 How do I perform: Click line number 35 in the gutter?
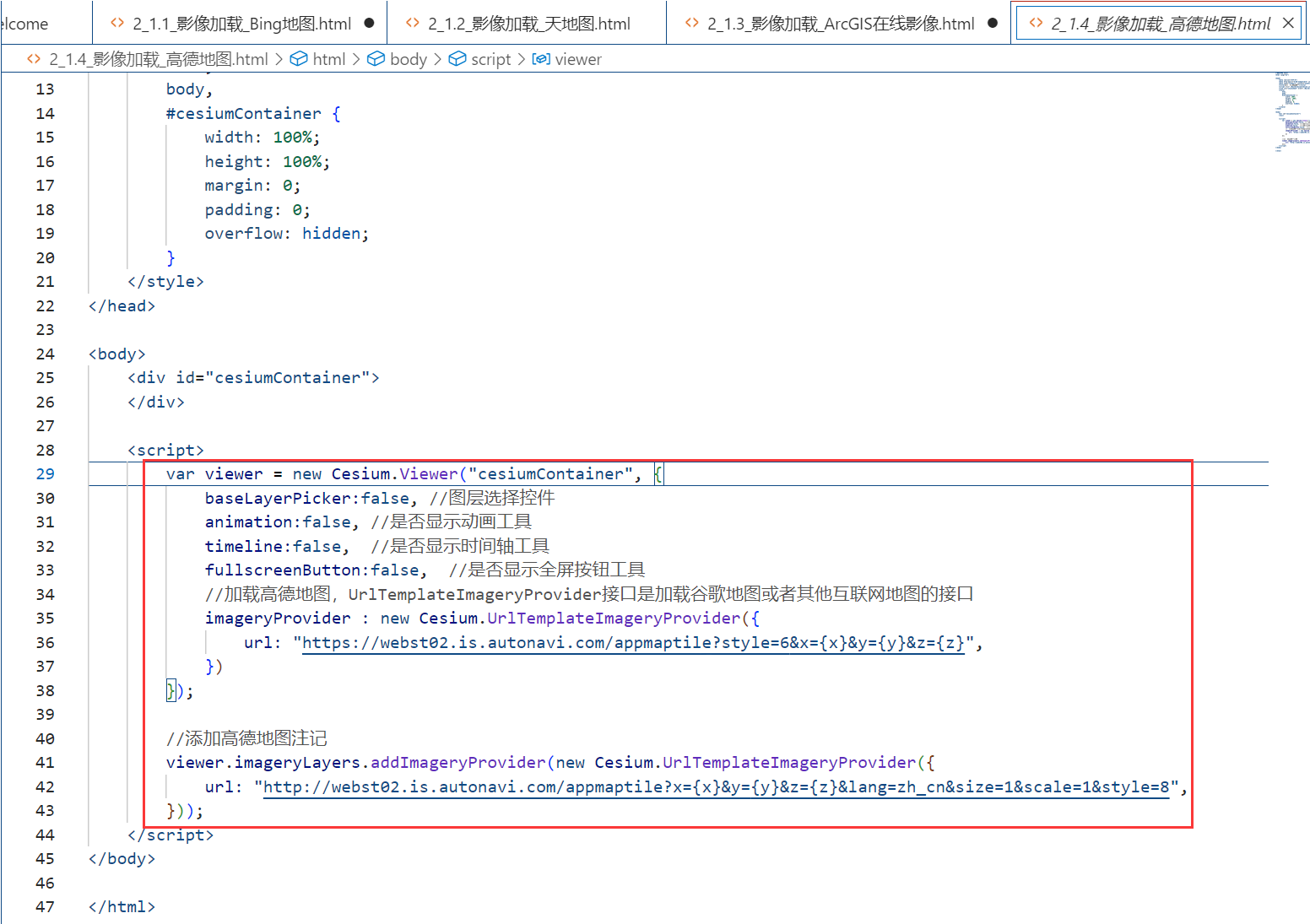click(46, 619)
